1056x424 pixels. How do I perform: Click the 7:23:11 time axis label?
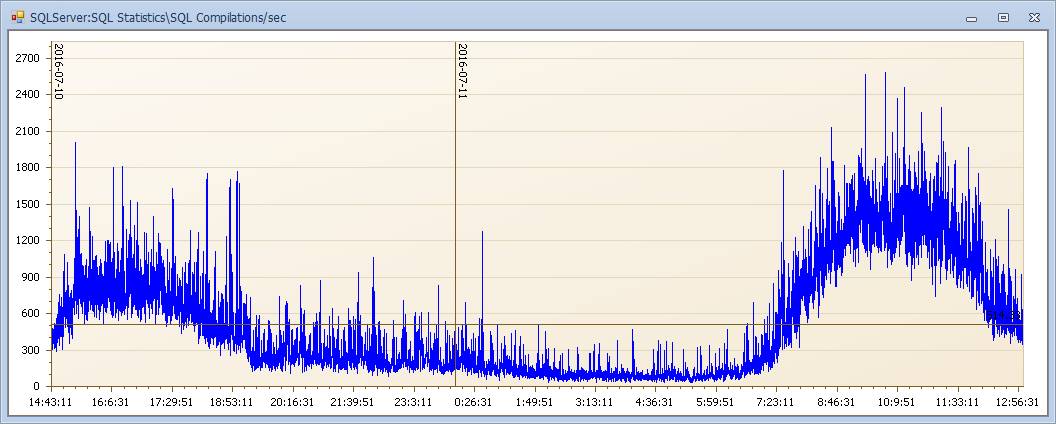777,402
